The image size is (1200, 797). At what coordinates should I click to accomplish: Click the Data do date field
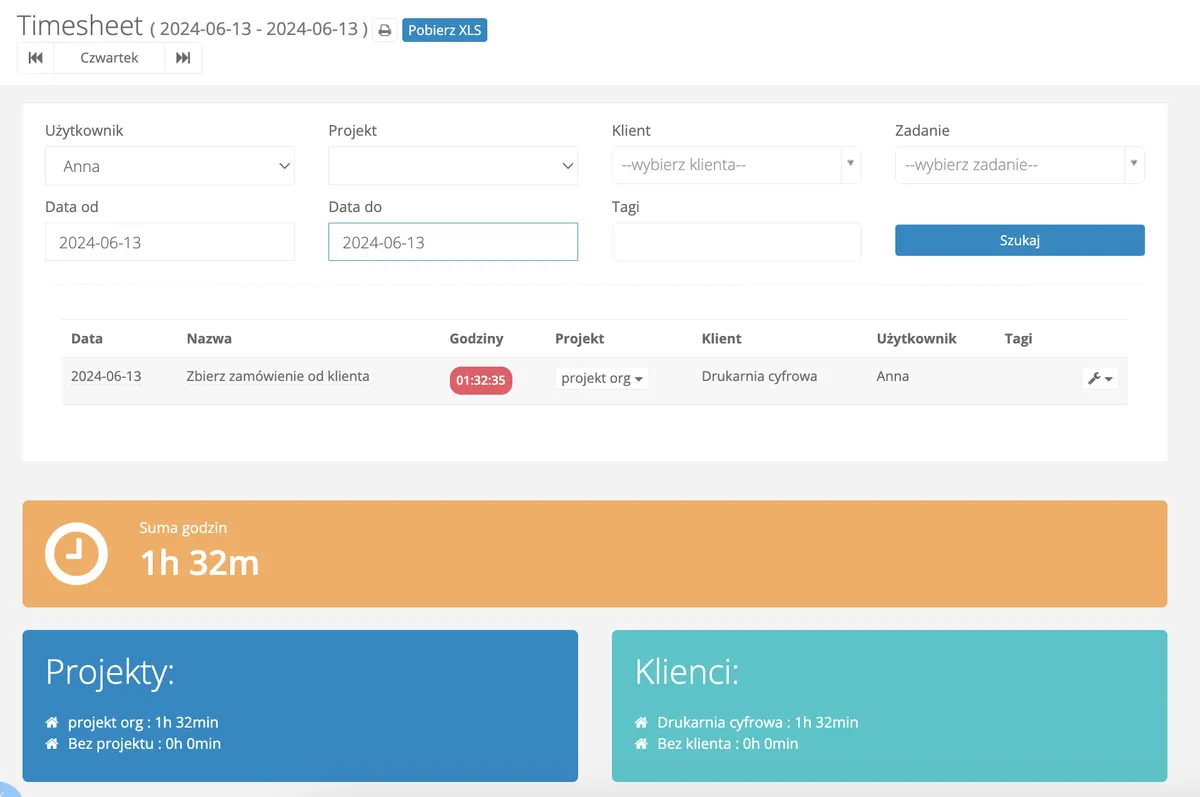tap(453, 242)
